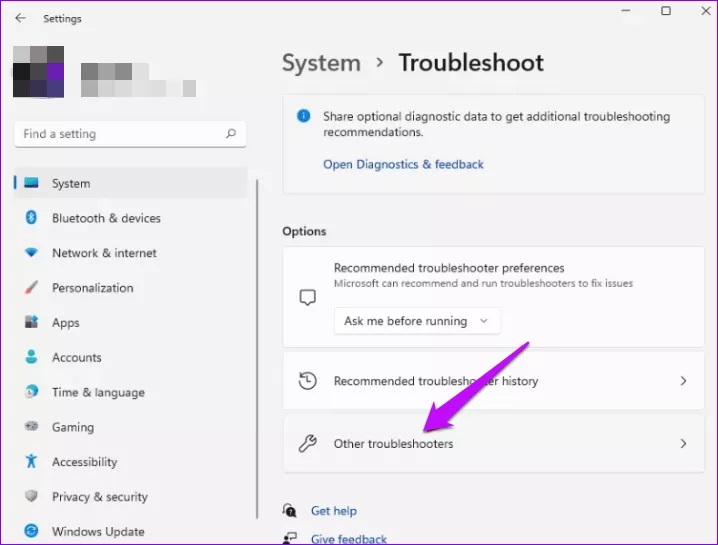Click Recommended troubleshooter preferences label

pyautogui.click(x=449, y=268)
